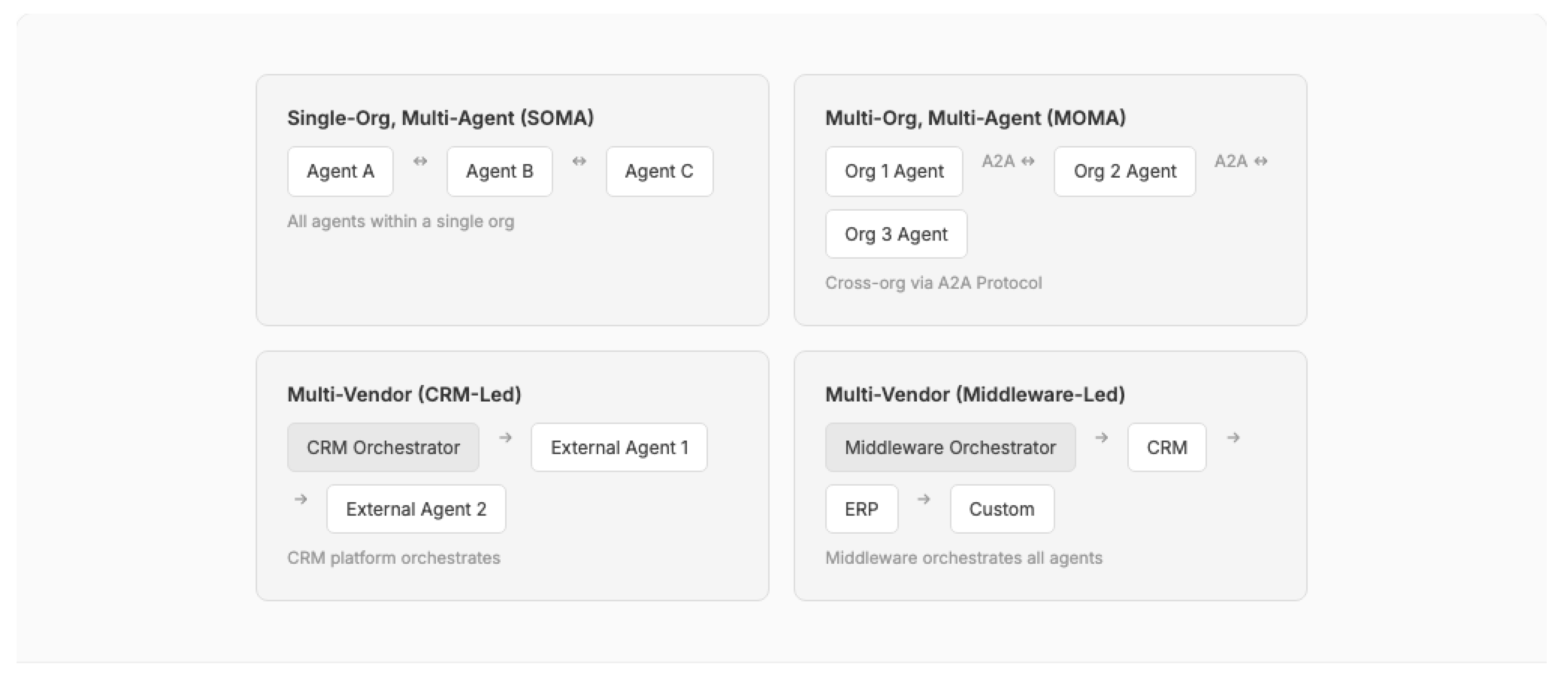Click A2A arrow after Org 1 Agent
Image resolution: width=1568 pixels, height=676 pixels.
point(1008,161)
